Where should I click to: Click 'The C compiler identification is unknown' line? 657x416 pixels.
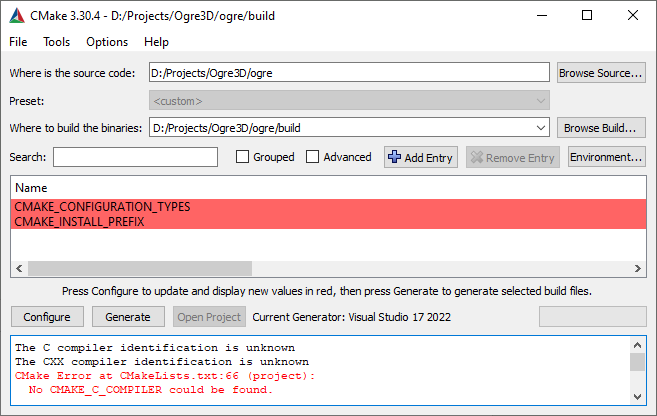(x=155, y=348)
